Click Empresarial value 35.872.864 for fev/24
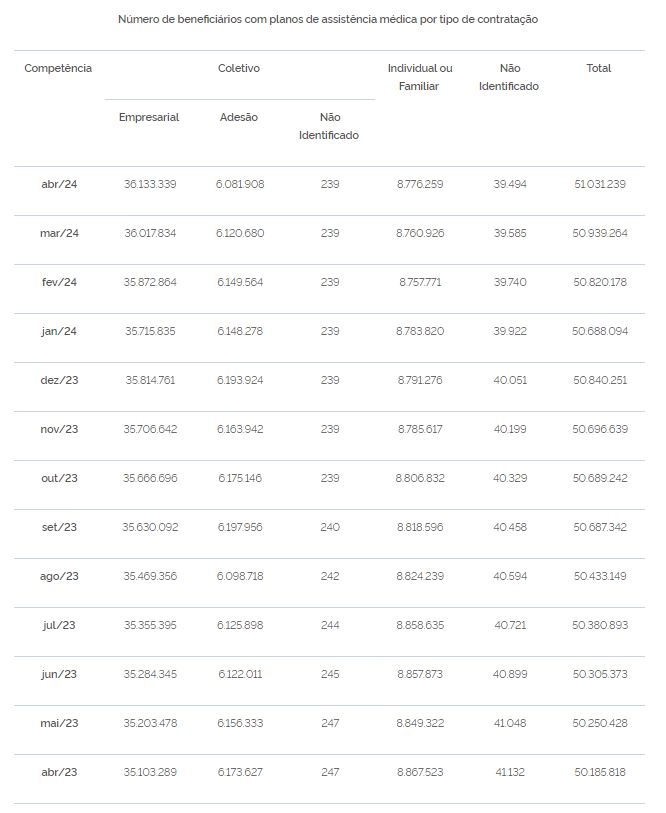Screen dimensions: 666x813 pos(150,282)
